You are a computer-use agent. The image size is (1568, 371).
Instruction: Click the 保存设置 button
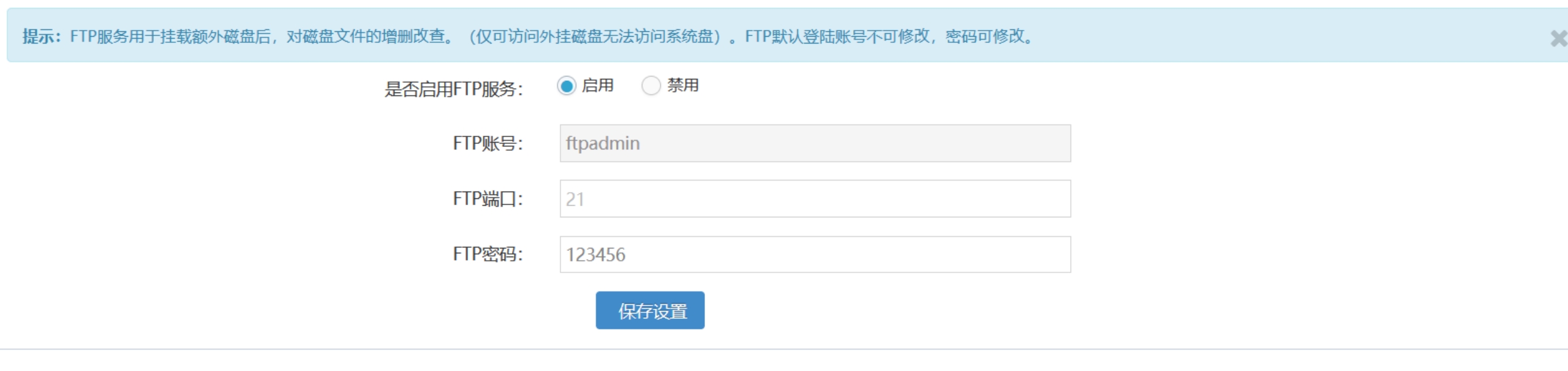coord(650,310)
